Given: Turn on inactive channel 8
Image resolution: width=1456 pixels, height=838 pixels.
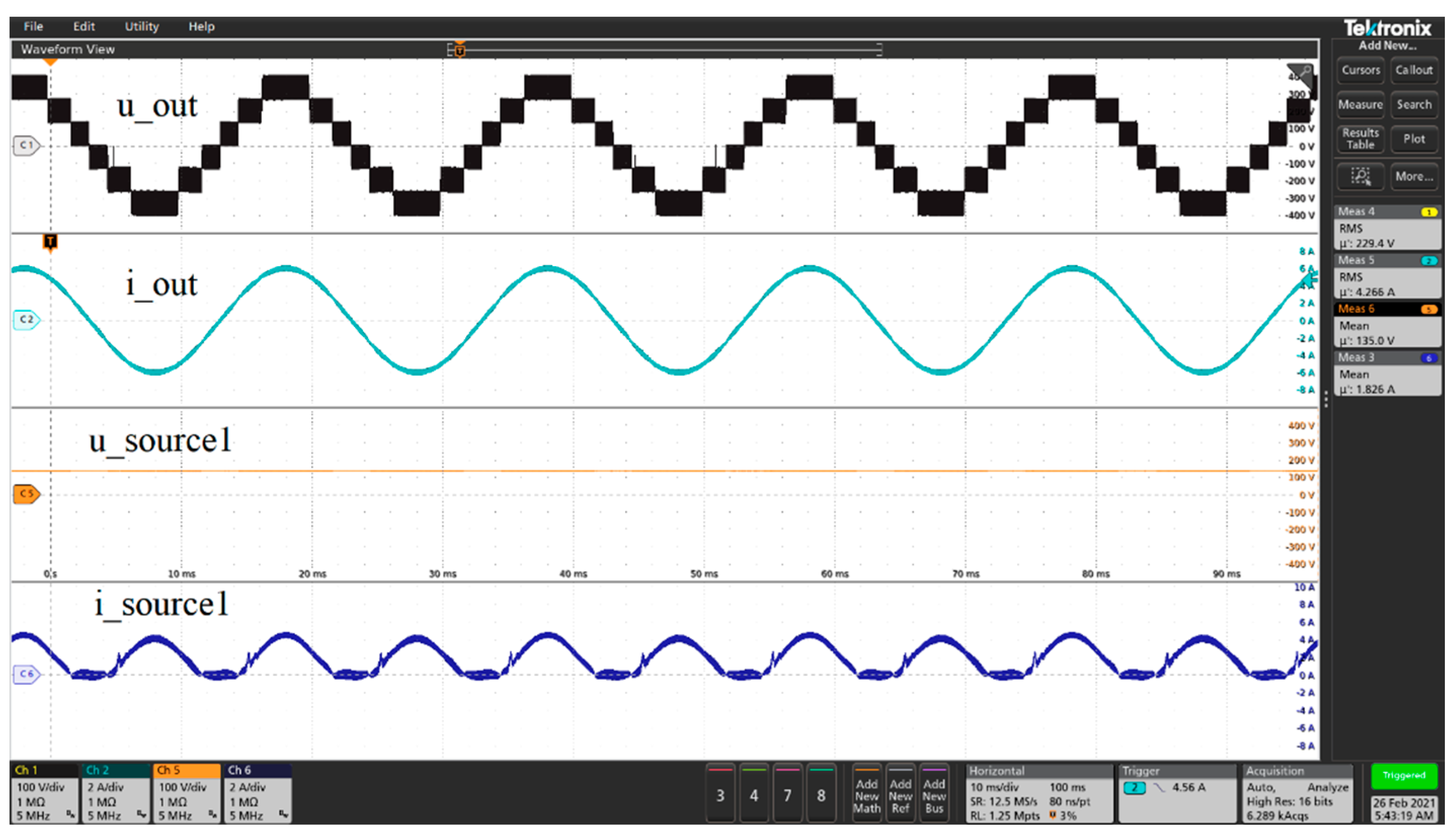Looking at the screenshot, I should click(x=821, y=795).
